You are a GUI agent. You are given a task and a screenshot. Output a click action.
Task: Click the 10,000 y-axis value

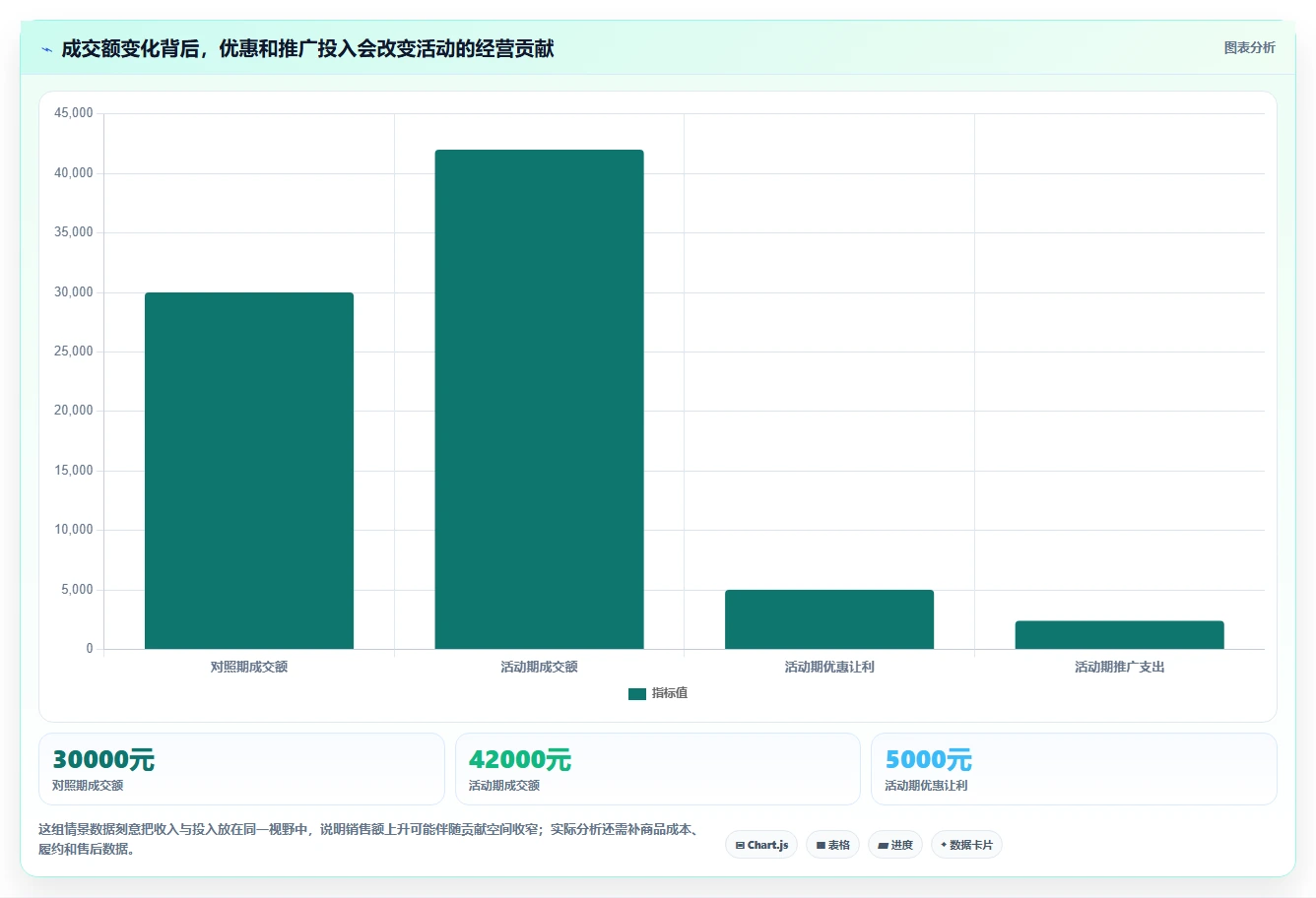point(73,530)
